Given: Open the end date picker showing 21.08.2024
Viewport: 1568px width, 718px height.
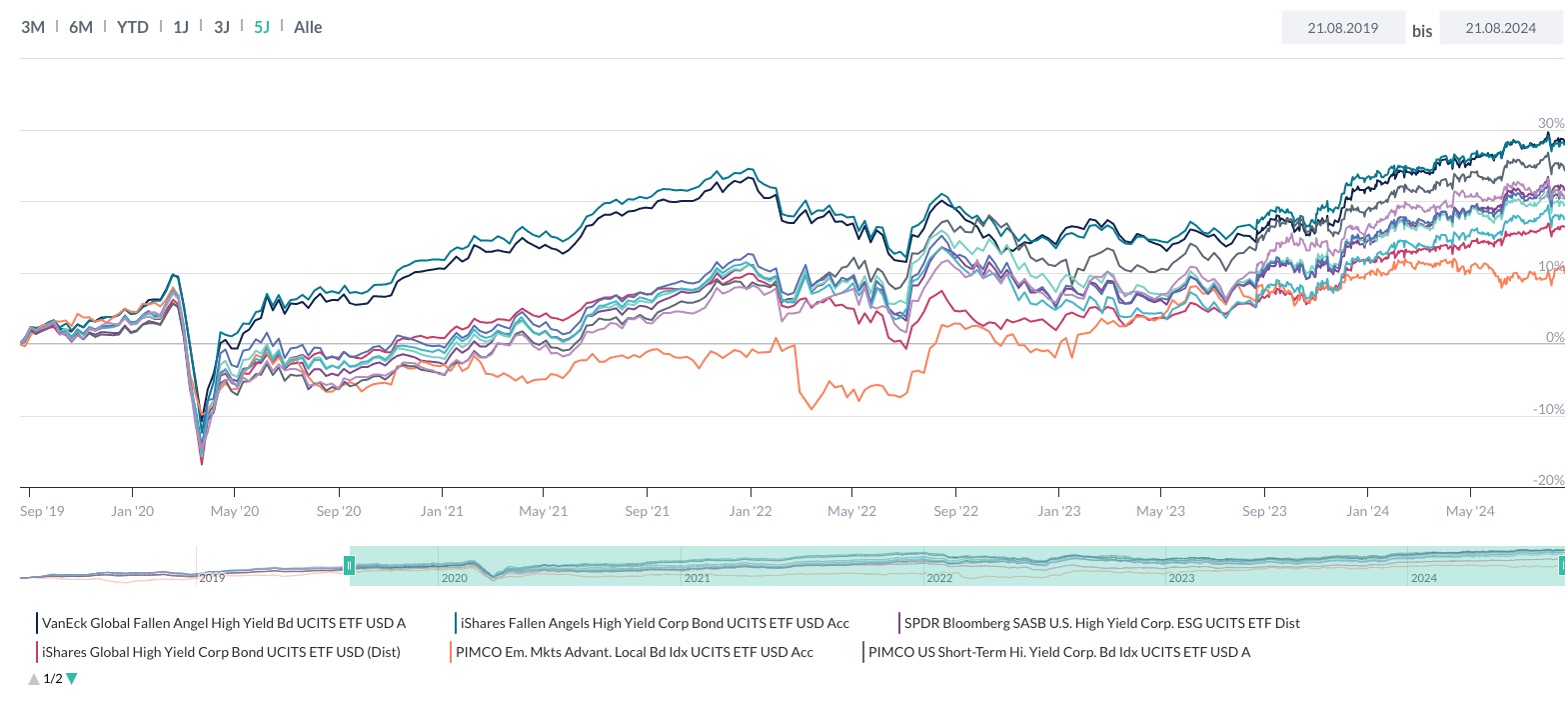Looking at the screenshot, I should pyautogui.click(x=1500, y=28).
